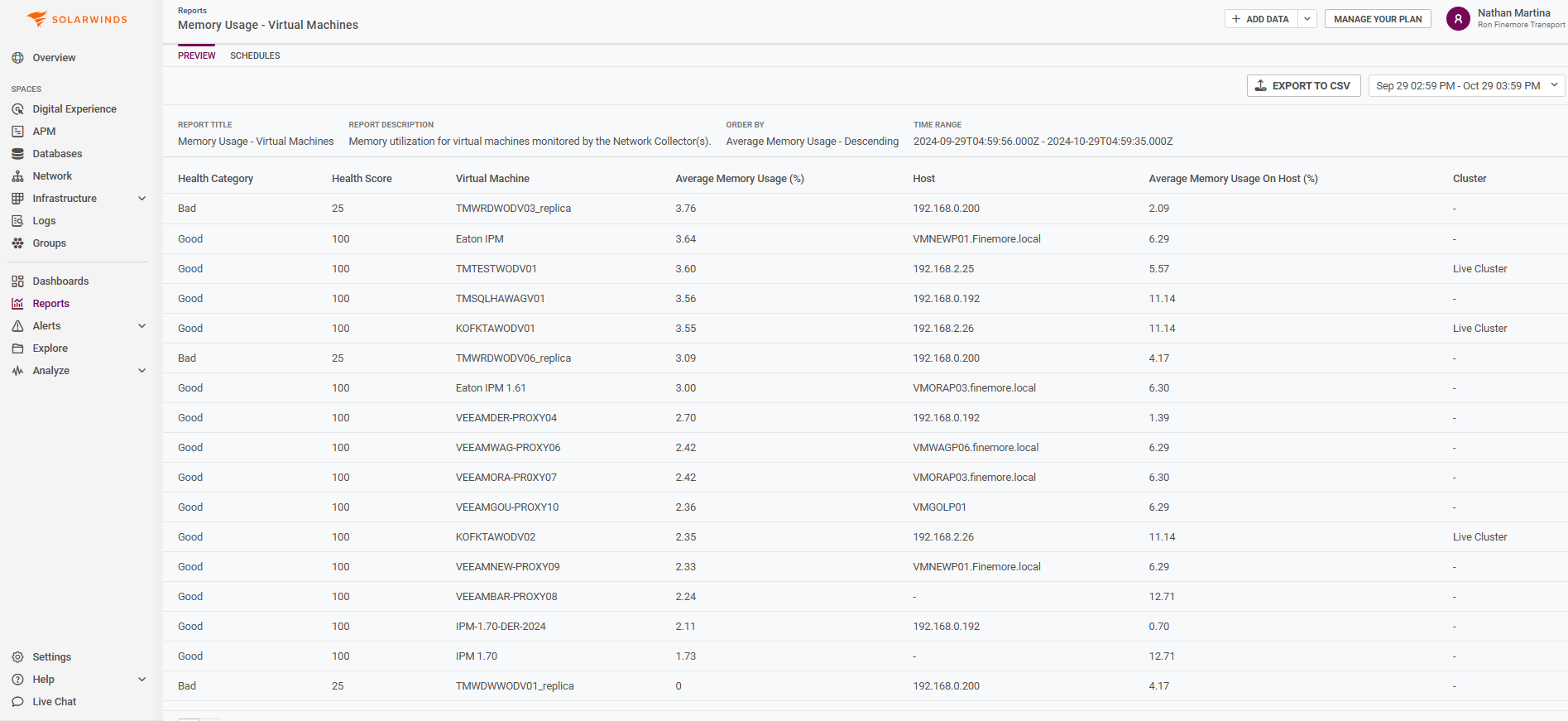Screen dimensions: 1568x721
Task: Click the Infrastructure grid icon
Action: [x=17, y=199]
